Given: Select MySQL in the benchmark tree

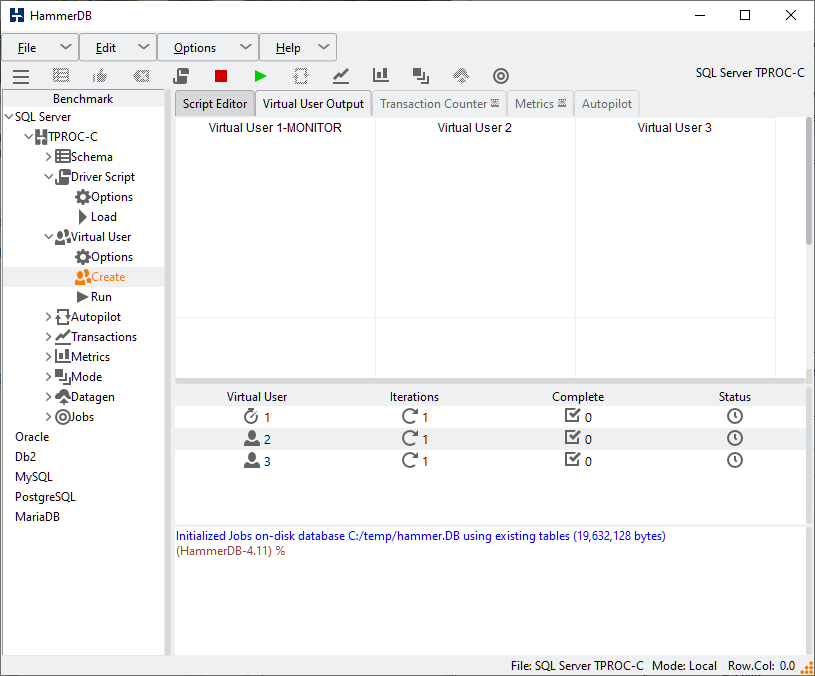Looking at the screenshot, I should [34, 476].
